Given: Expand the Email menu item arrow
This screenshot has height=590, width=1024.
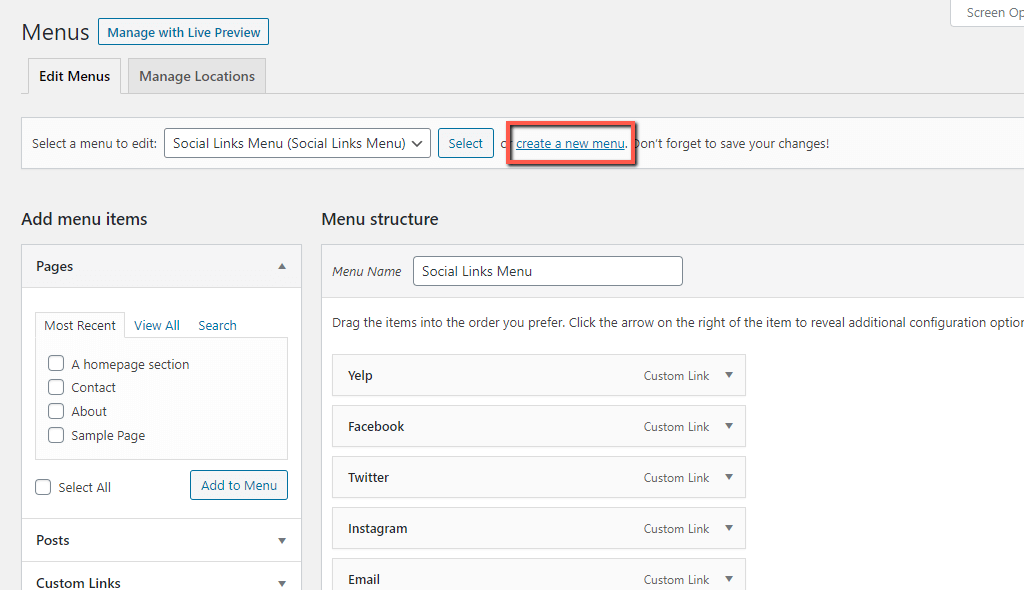Looking at the screenshot, I should pyautogui.click(x=729, y=579).
